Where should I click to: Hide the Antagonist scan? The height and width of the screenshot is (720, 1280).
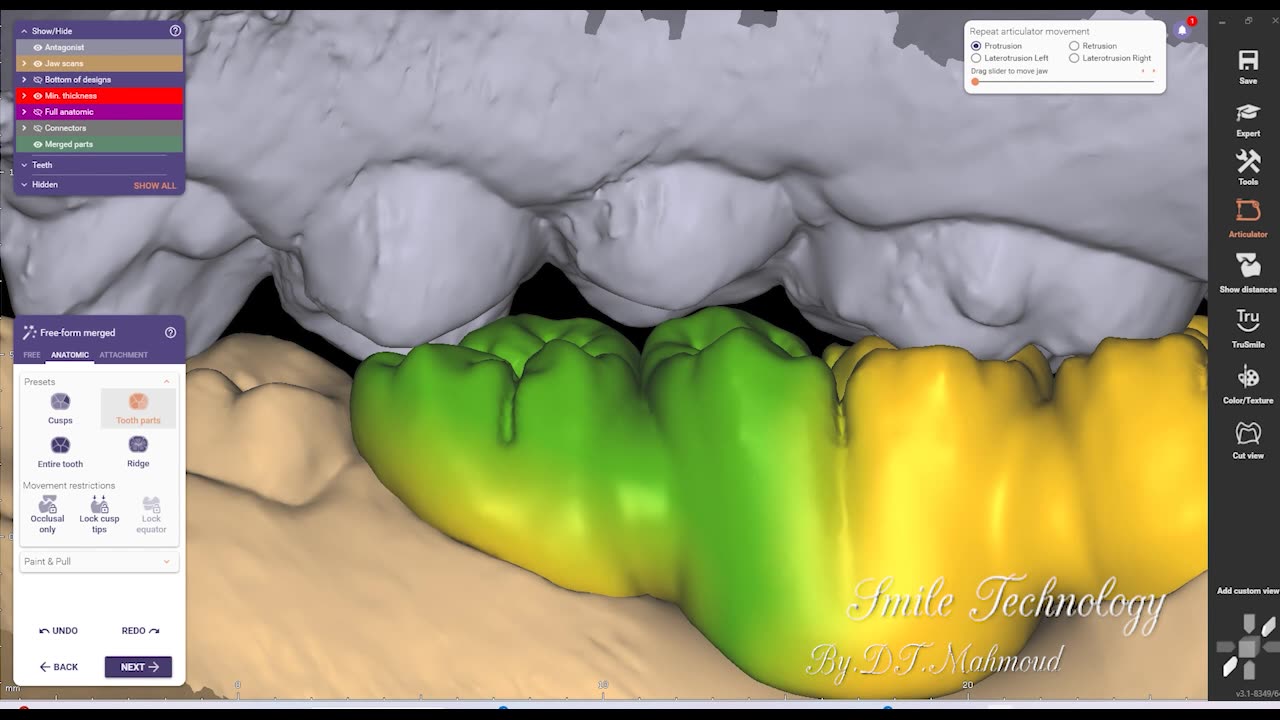point(38,47)
